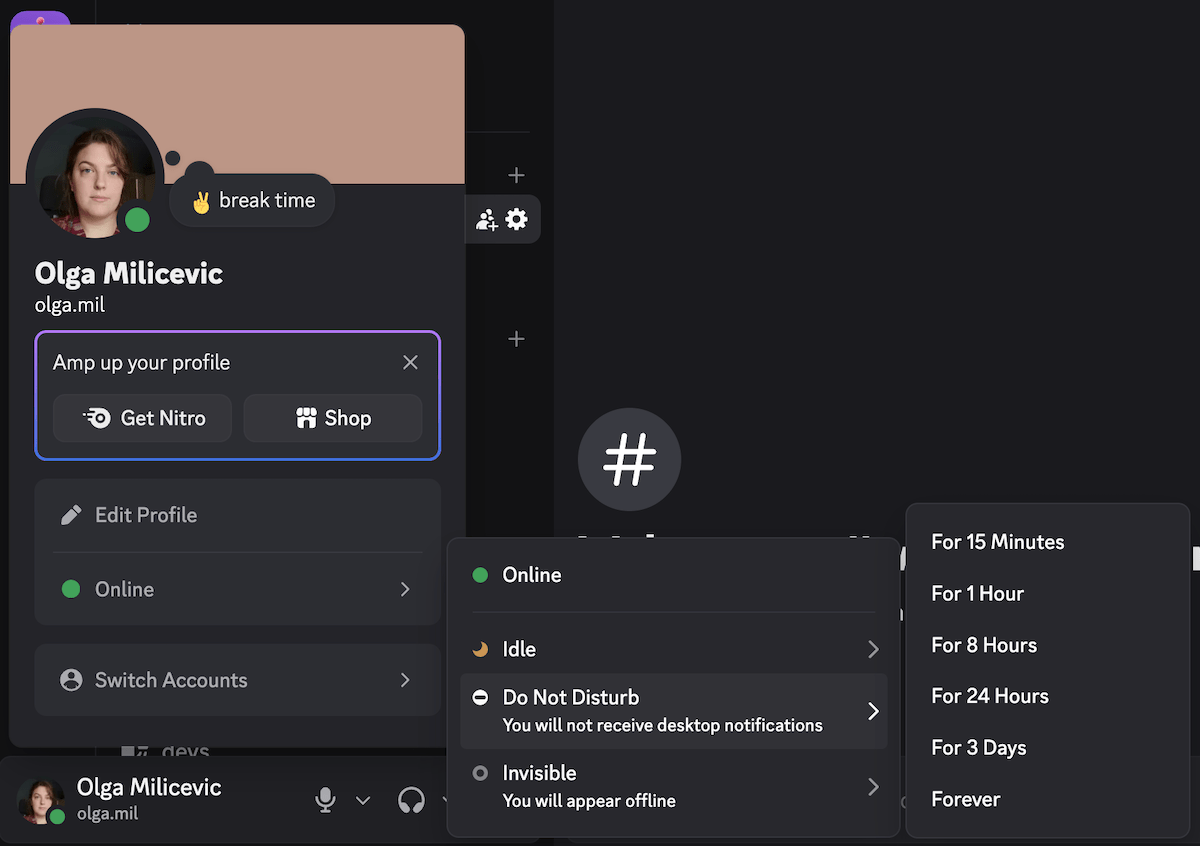Click the Add a Server plus icon
This screenshot has height=846, width=1200.
tap(516, 174)
